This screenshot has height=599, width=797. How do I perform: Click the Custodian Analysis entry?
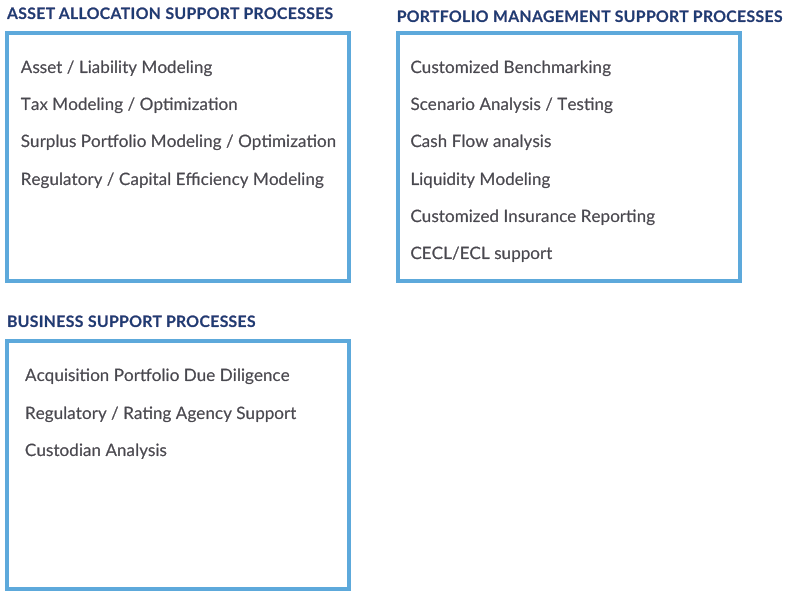(x=96, y=451)
